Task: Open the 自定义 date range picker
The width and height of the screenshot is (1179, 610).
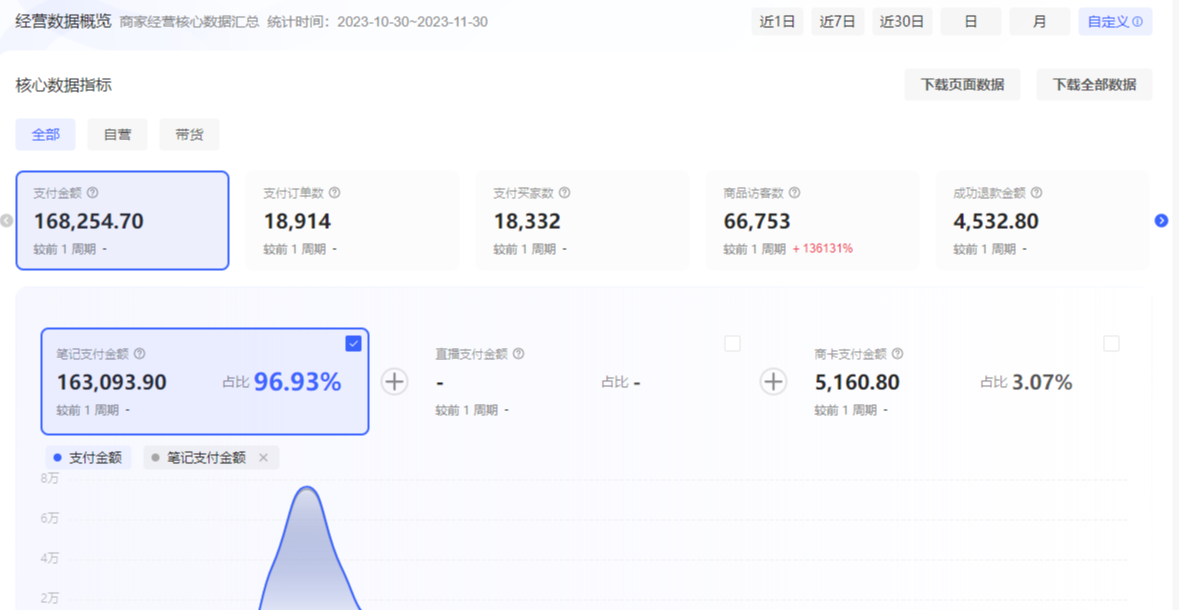Action: point(1114,22)
